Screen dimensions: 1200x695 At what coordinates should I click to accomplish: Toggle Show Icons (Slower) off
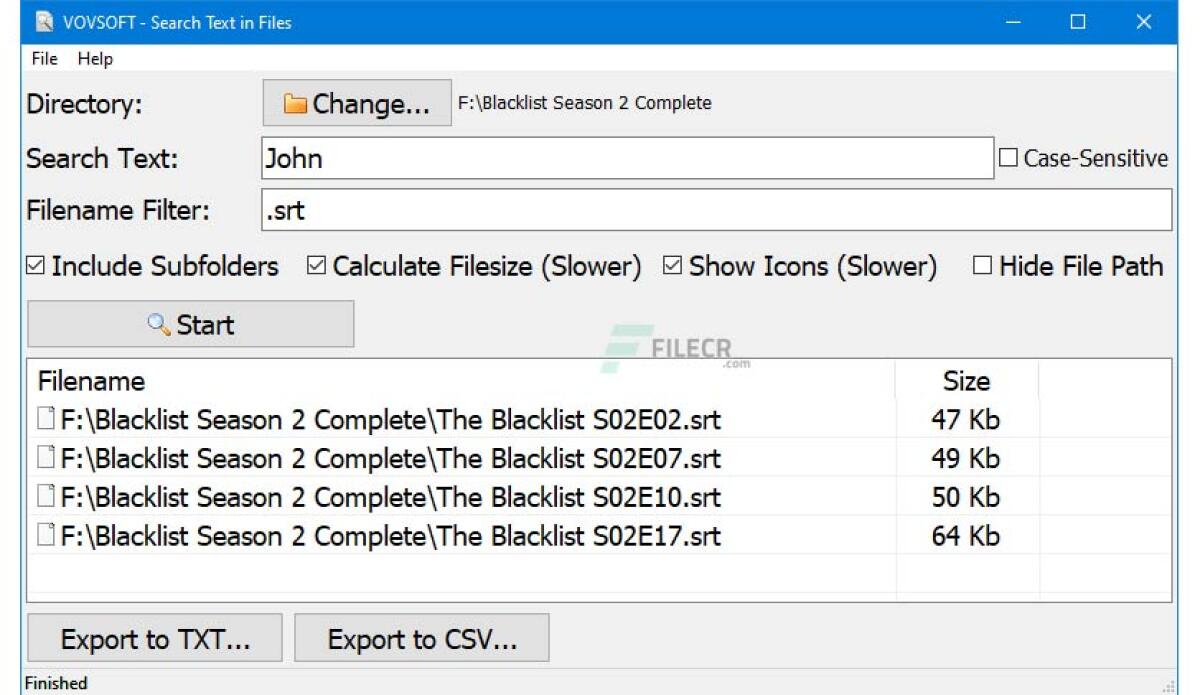coord(672,265)
